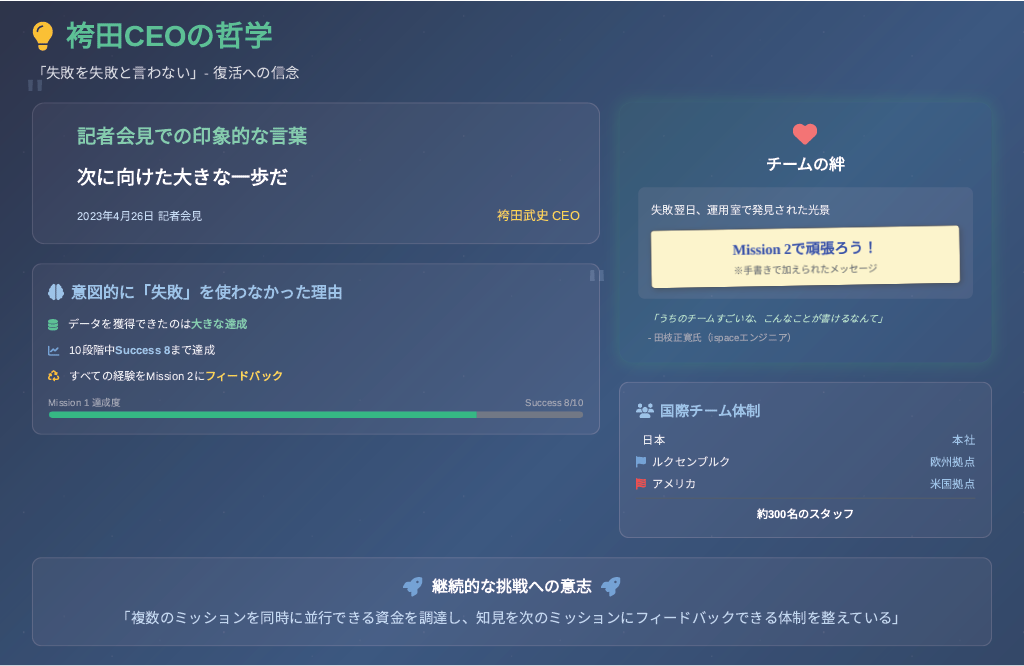Click the 国際チーム体制 heading

710,411
